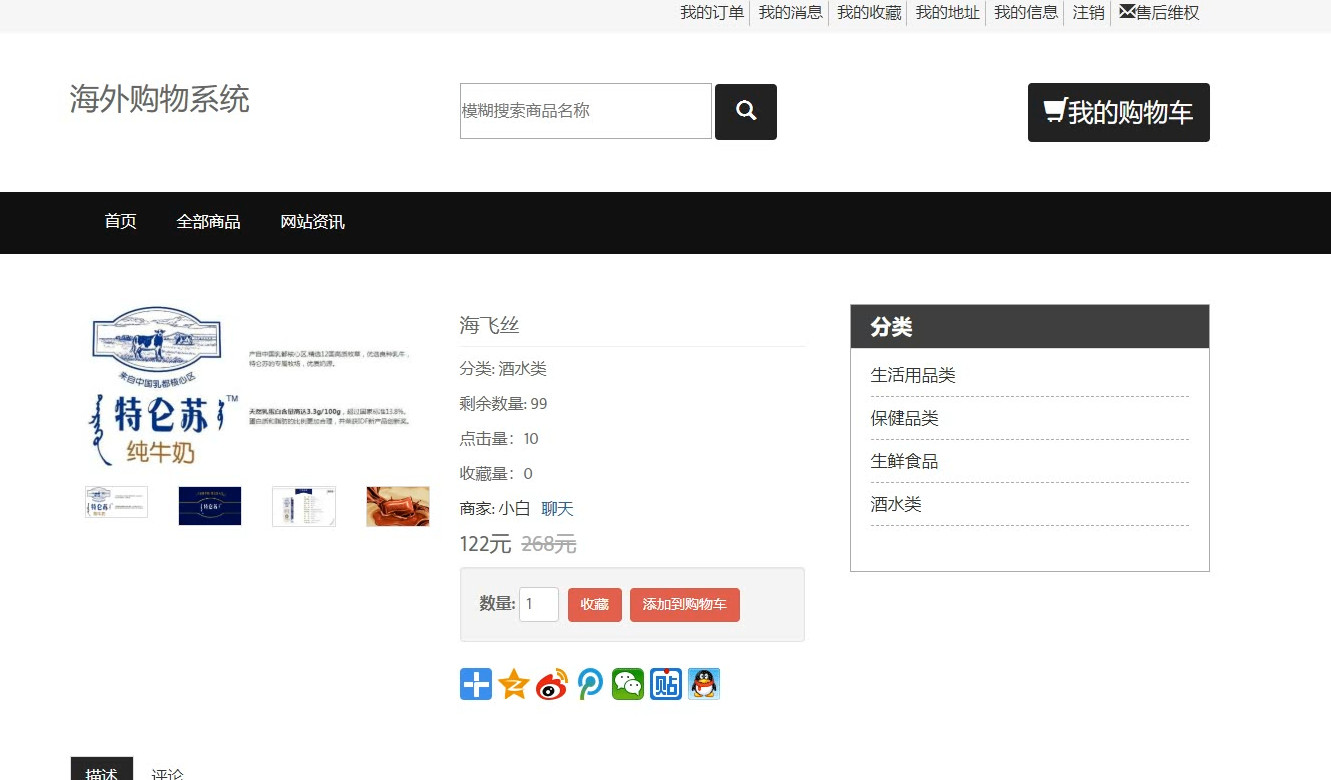Share via the QQ penguin icon

pyautogui.click(x=704, y=684)
